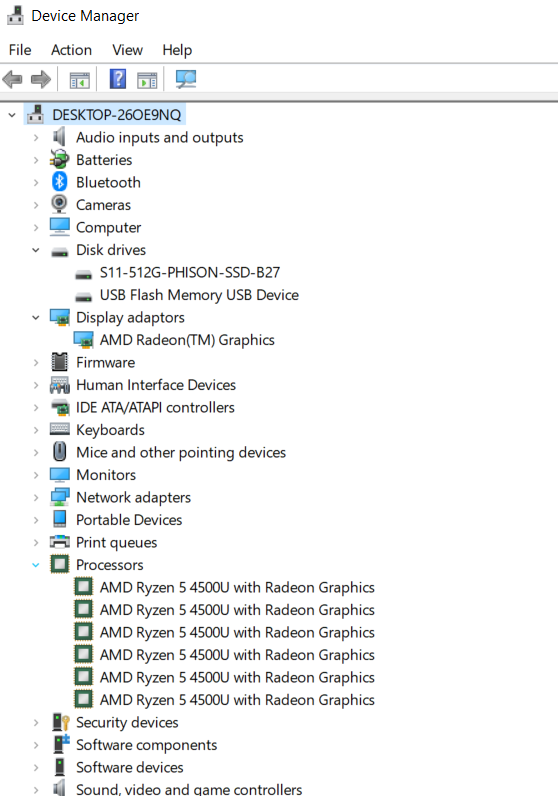Select AMD Radeon(TM) Graphics device

(x=187, y=340)
